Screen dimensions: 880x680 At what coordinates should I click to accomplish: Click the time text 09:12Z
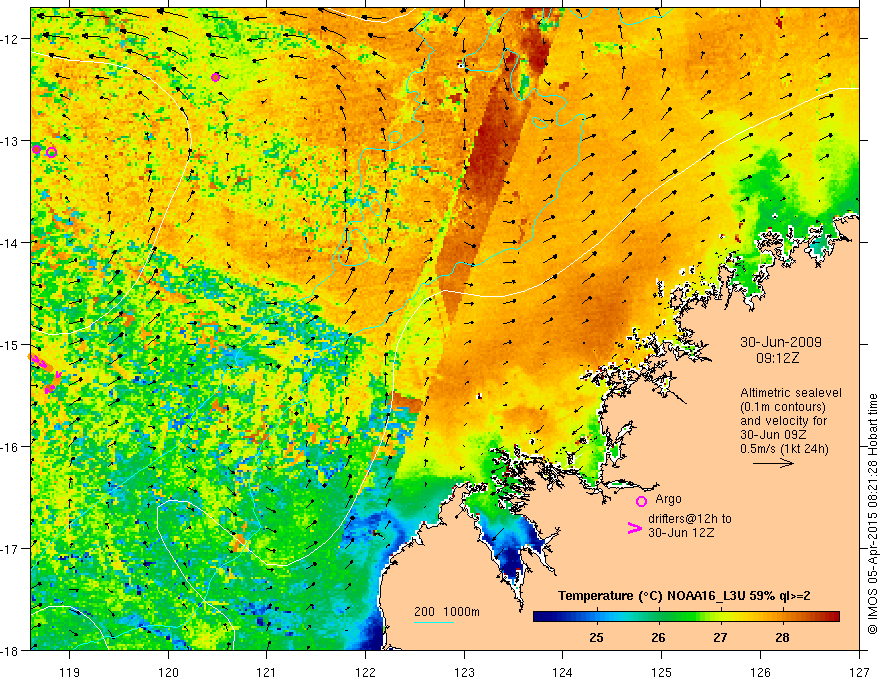click(x=777, y=358)
